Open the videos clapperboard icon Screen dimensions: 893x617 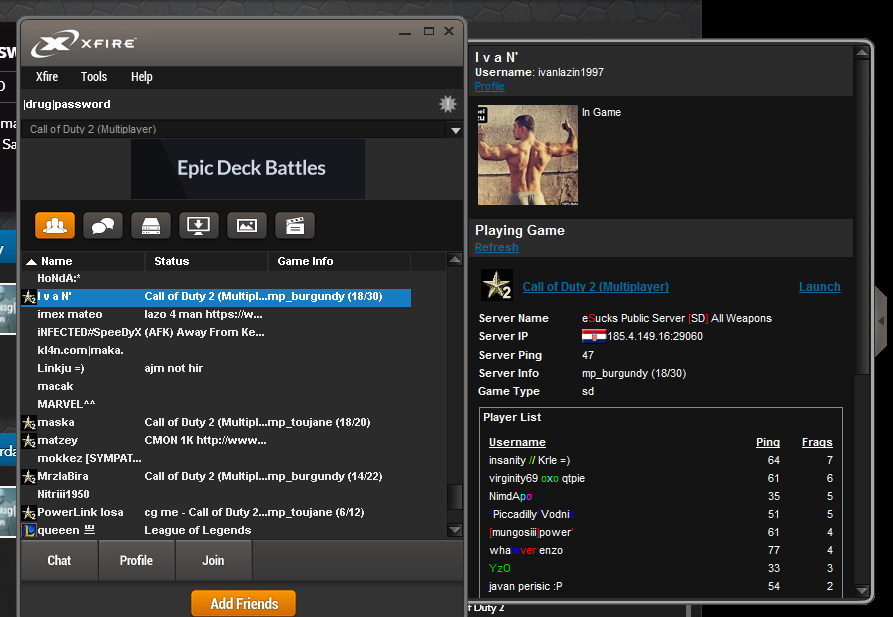(x=295, y=226)
